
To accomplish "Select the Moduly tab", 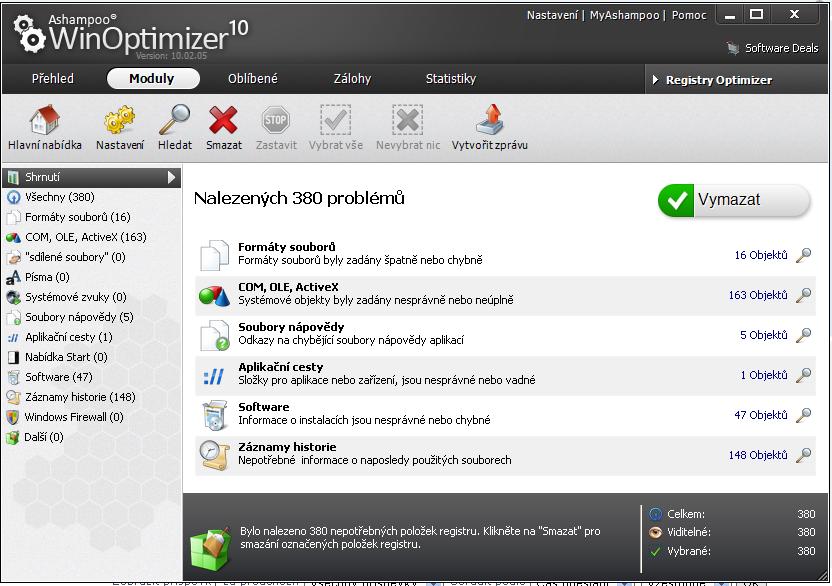I will click(x=153, y=79).
